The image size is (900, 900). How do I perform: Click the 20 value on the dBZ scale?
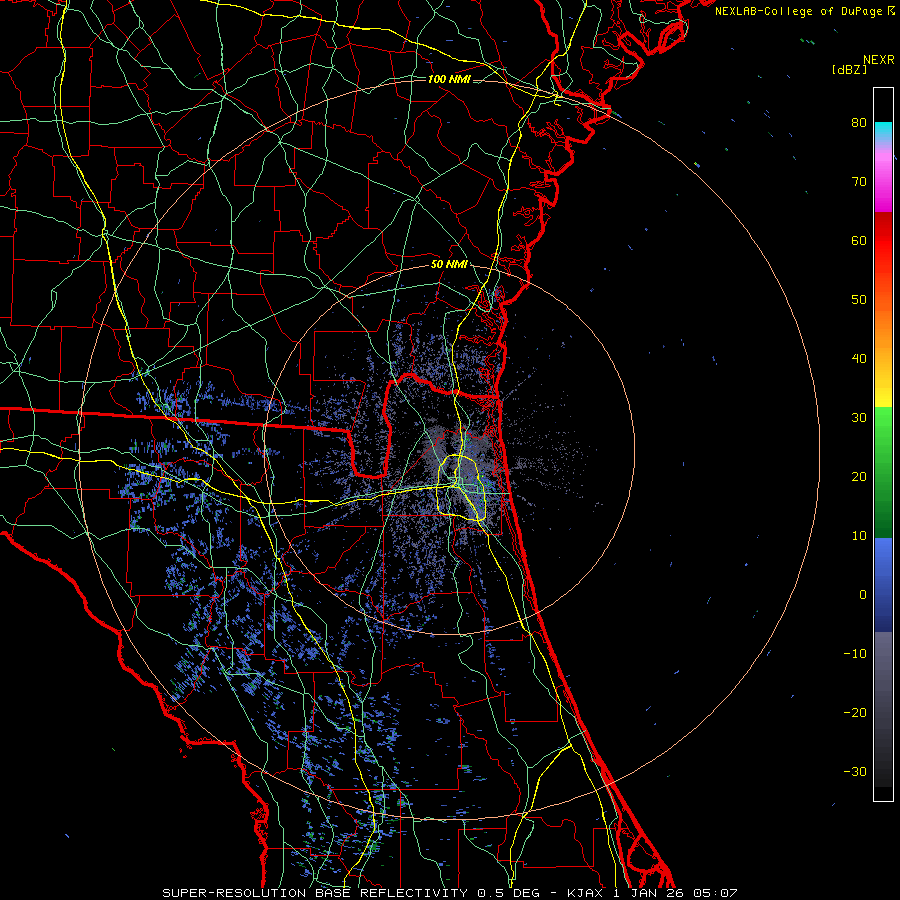859,476
